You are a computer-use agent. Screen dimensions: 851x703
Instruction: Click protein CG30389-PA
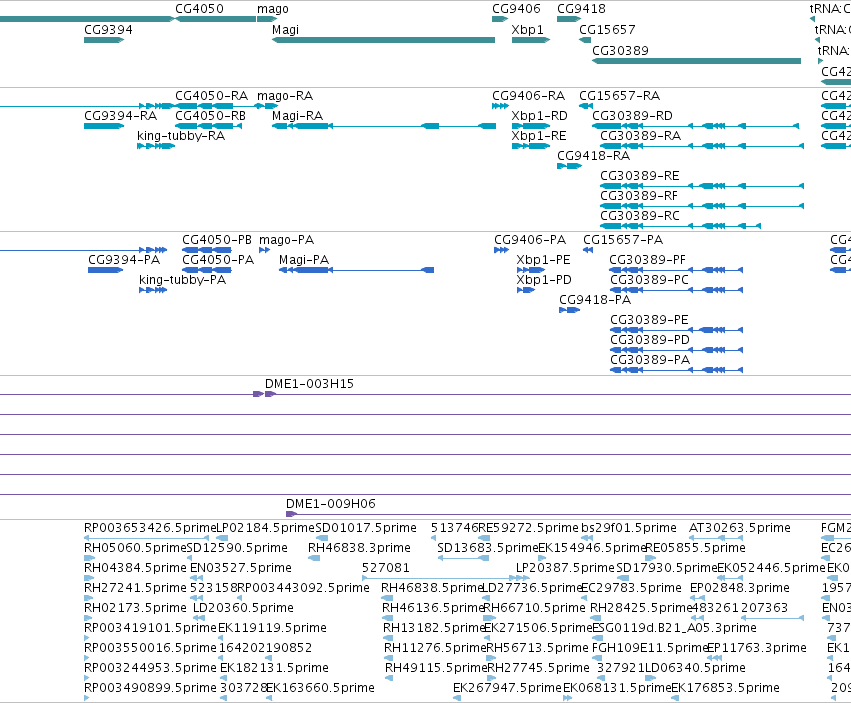650,359
